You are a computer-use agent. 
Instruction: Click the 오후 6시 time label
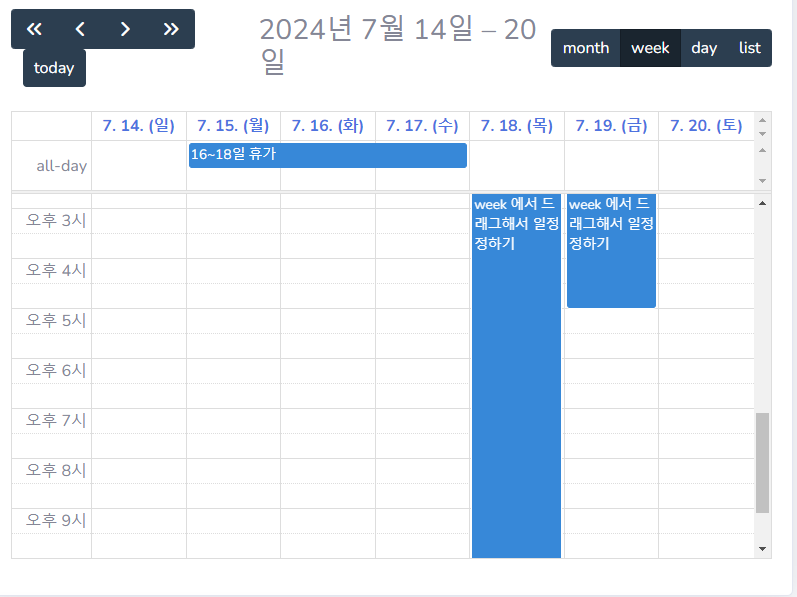pyautogui.click(x=56, y=370)
